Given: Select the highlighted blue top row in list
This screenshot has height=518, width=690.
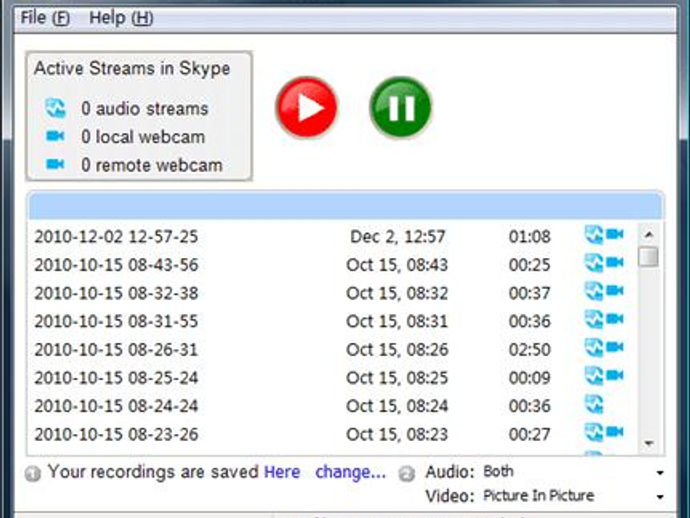Looking at the screenshot, I should click(x=345, y=206).
